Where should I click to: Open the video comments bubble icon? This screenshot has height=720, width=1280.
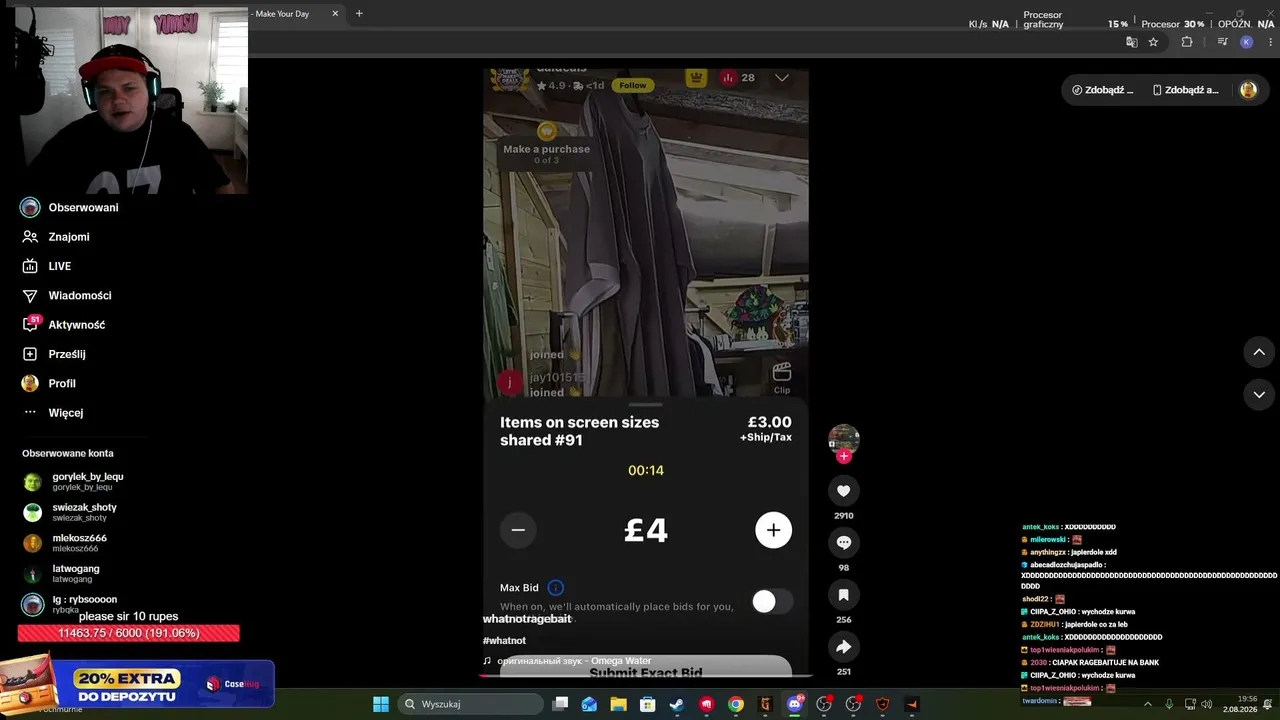[843, 543]
